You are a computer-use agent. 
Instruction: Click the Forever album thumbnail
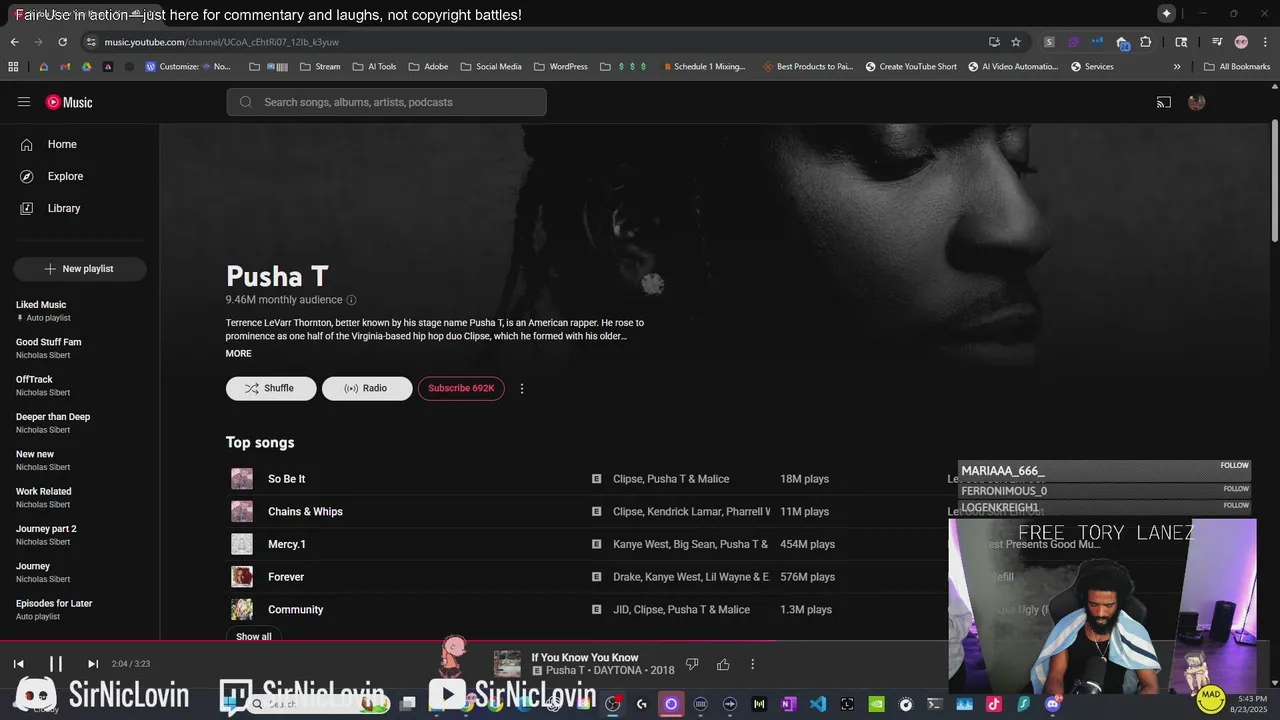[242, 577]
